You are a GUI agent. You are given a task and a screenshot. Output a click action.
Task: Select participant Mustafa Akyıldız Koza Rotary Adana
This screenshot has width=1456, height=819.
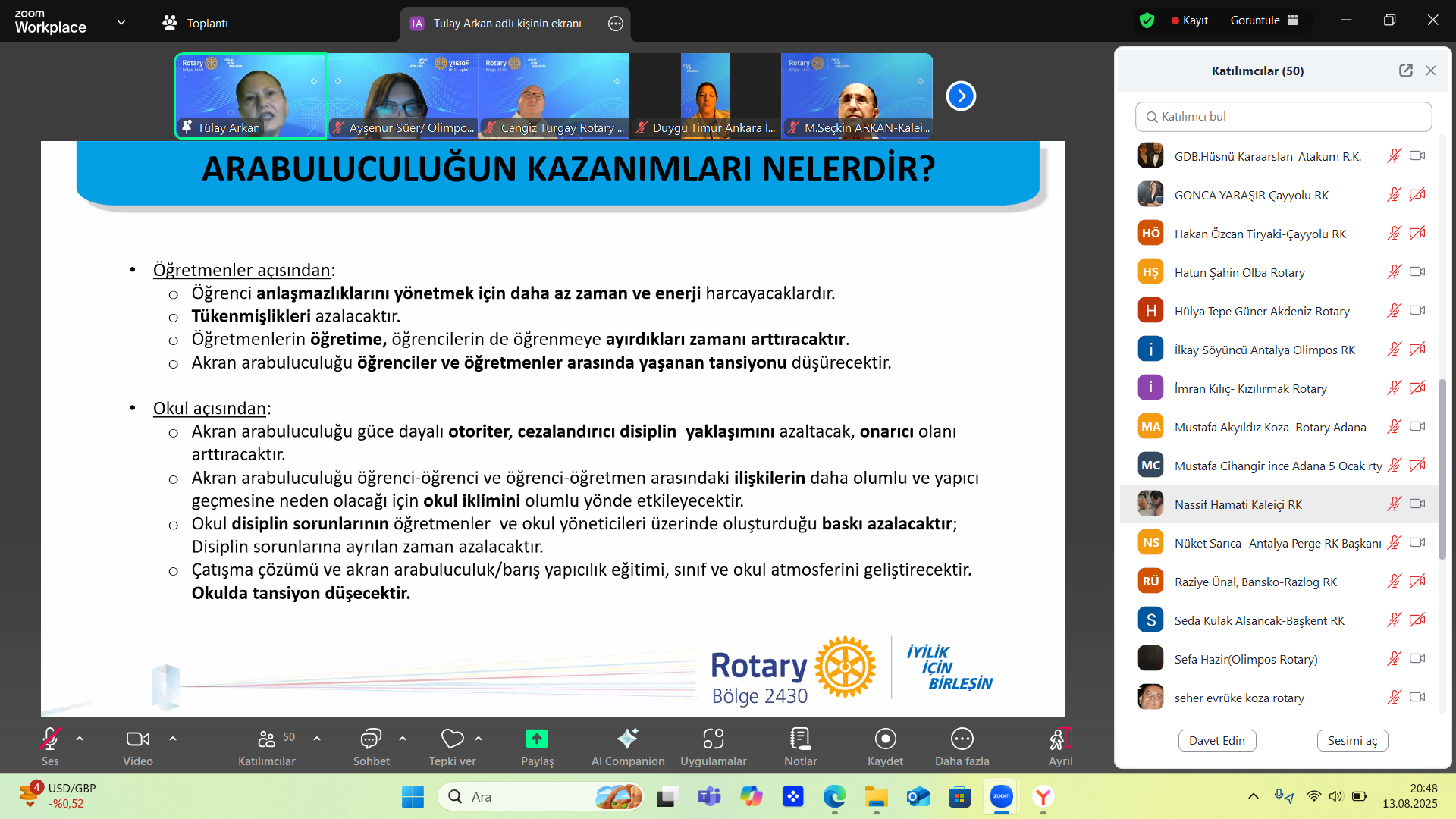point(1279,427)
